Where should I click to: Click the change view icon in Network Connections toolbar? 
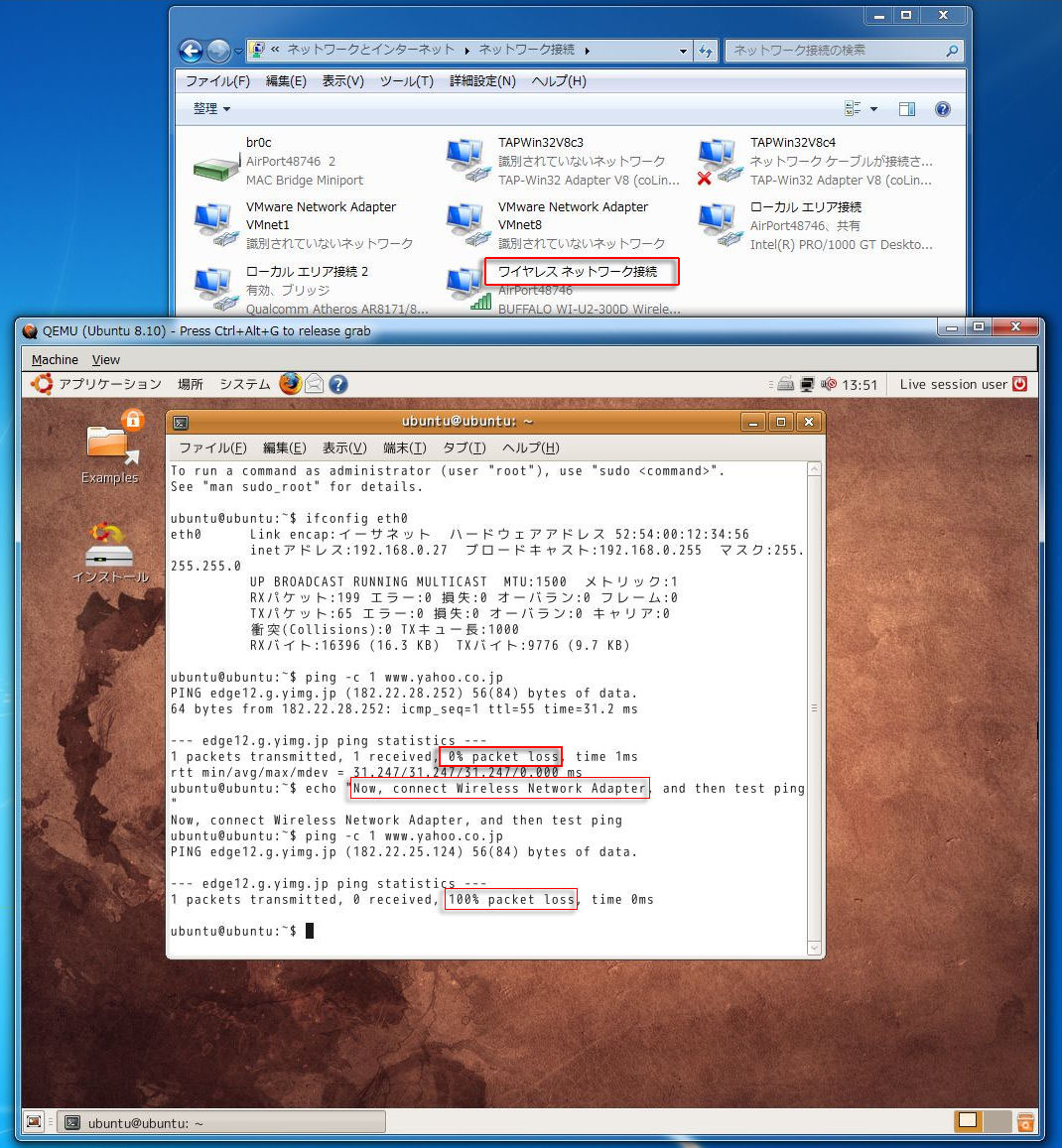[853, 109]
